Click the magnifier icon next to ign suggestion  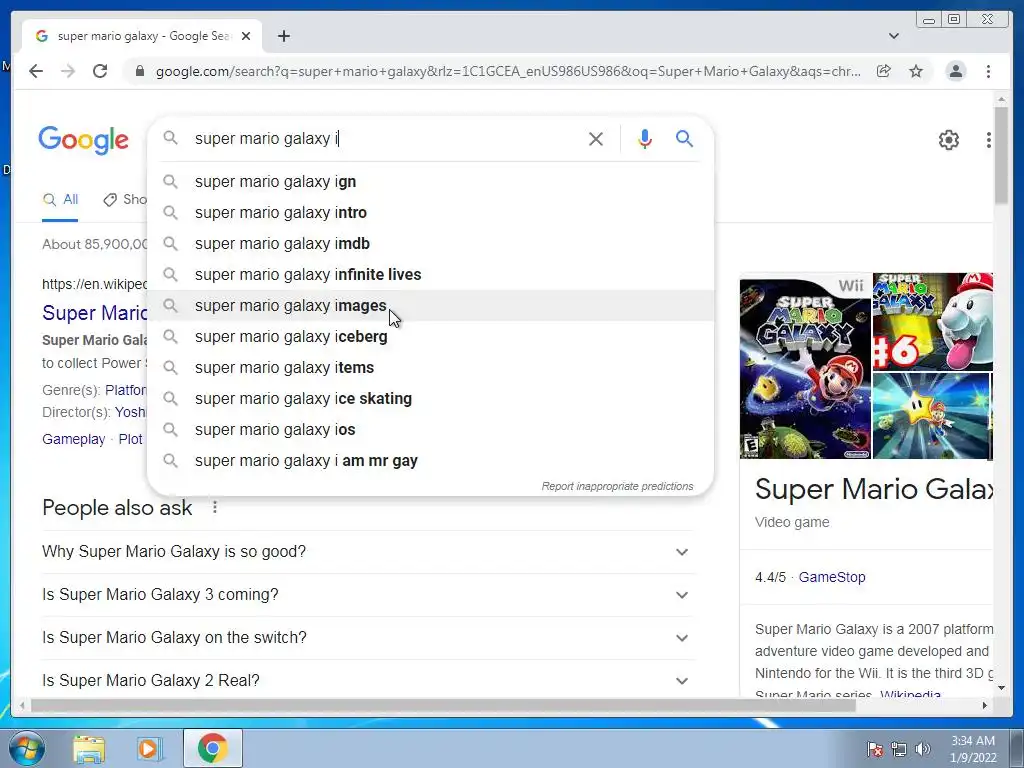[x=170, y=182]
